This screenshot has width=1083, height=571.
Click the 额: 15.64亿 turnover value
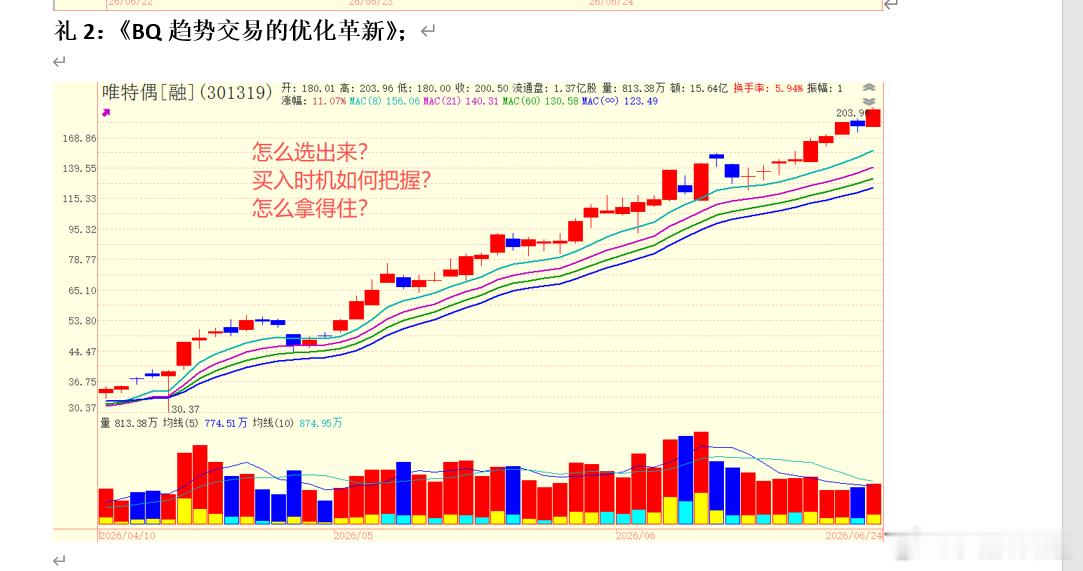[699, 88]
